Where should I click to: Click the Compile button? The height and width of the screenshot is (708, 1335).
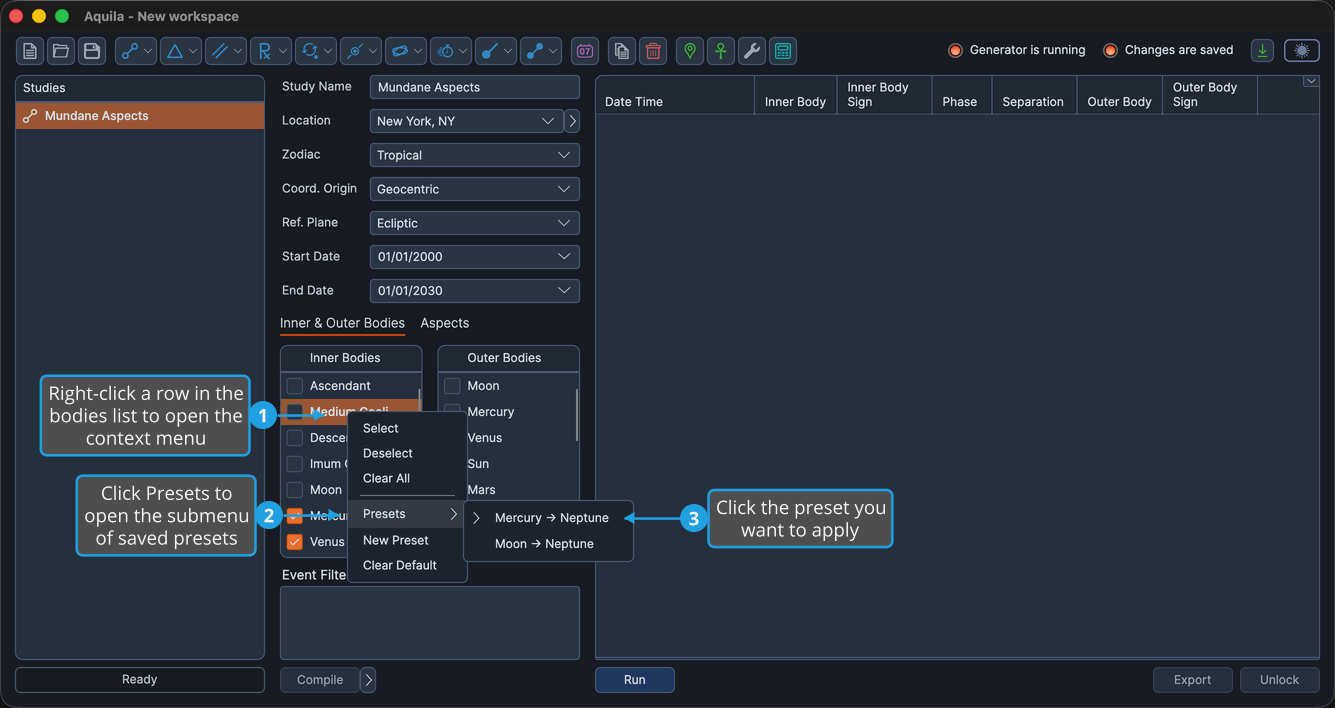tap(320, 680)
